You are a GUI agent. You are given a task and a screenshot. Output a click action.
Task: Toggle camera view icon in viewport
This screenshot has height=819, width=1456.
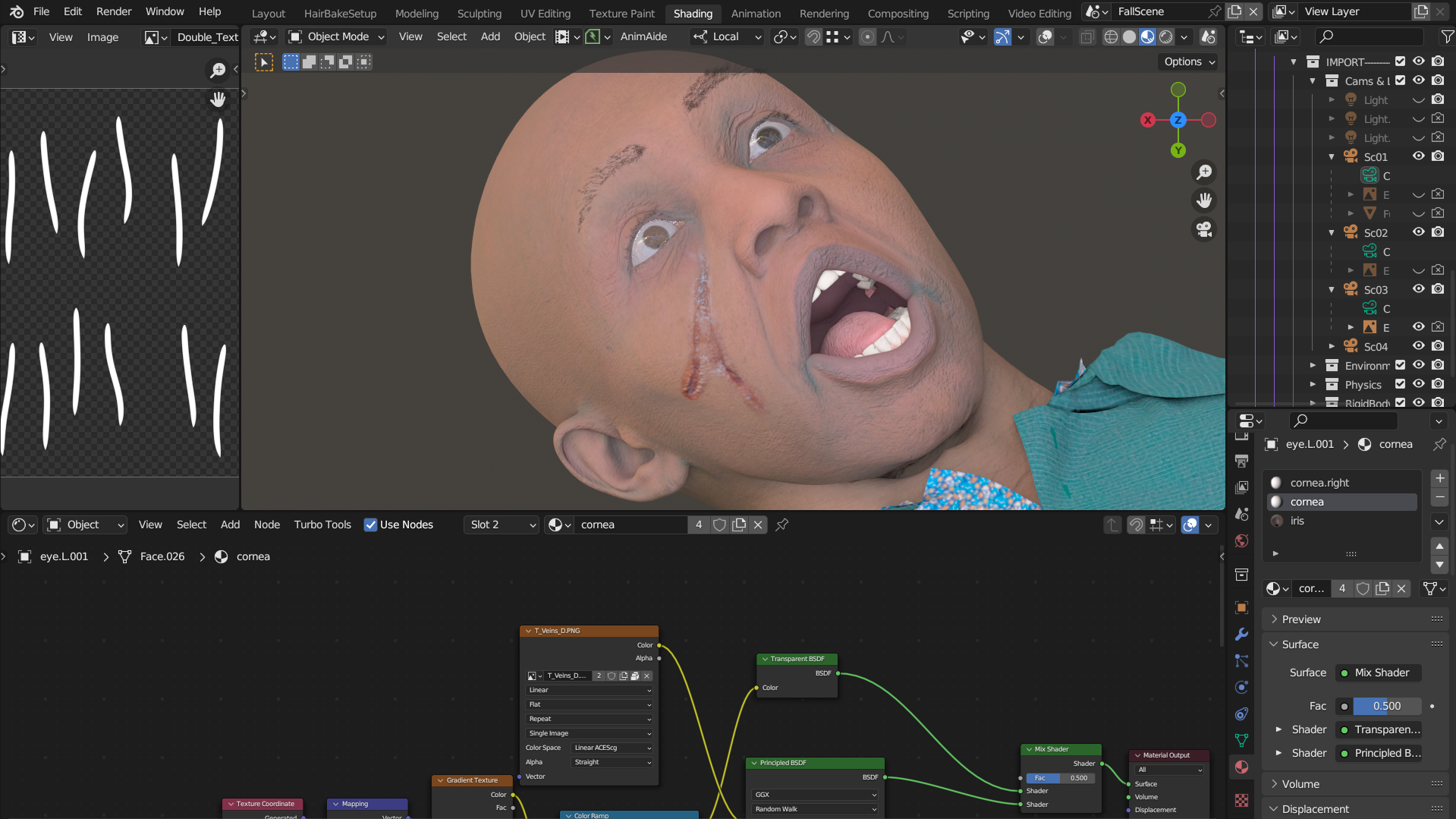pos(1204,229)
